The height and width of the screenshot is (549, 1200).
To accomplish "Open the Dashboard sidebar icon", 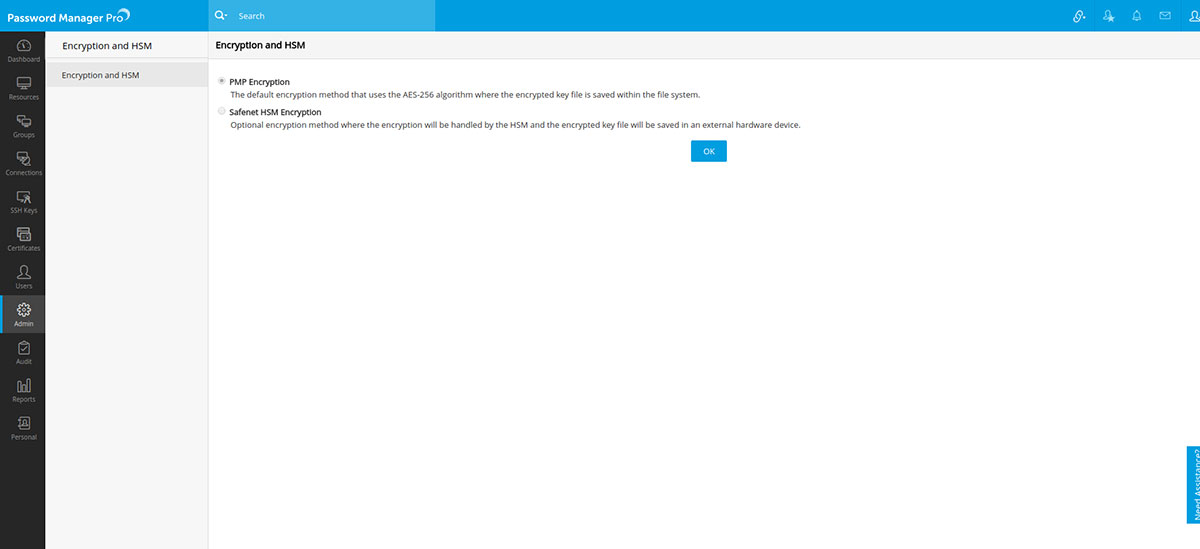I will point(23,51).
